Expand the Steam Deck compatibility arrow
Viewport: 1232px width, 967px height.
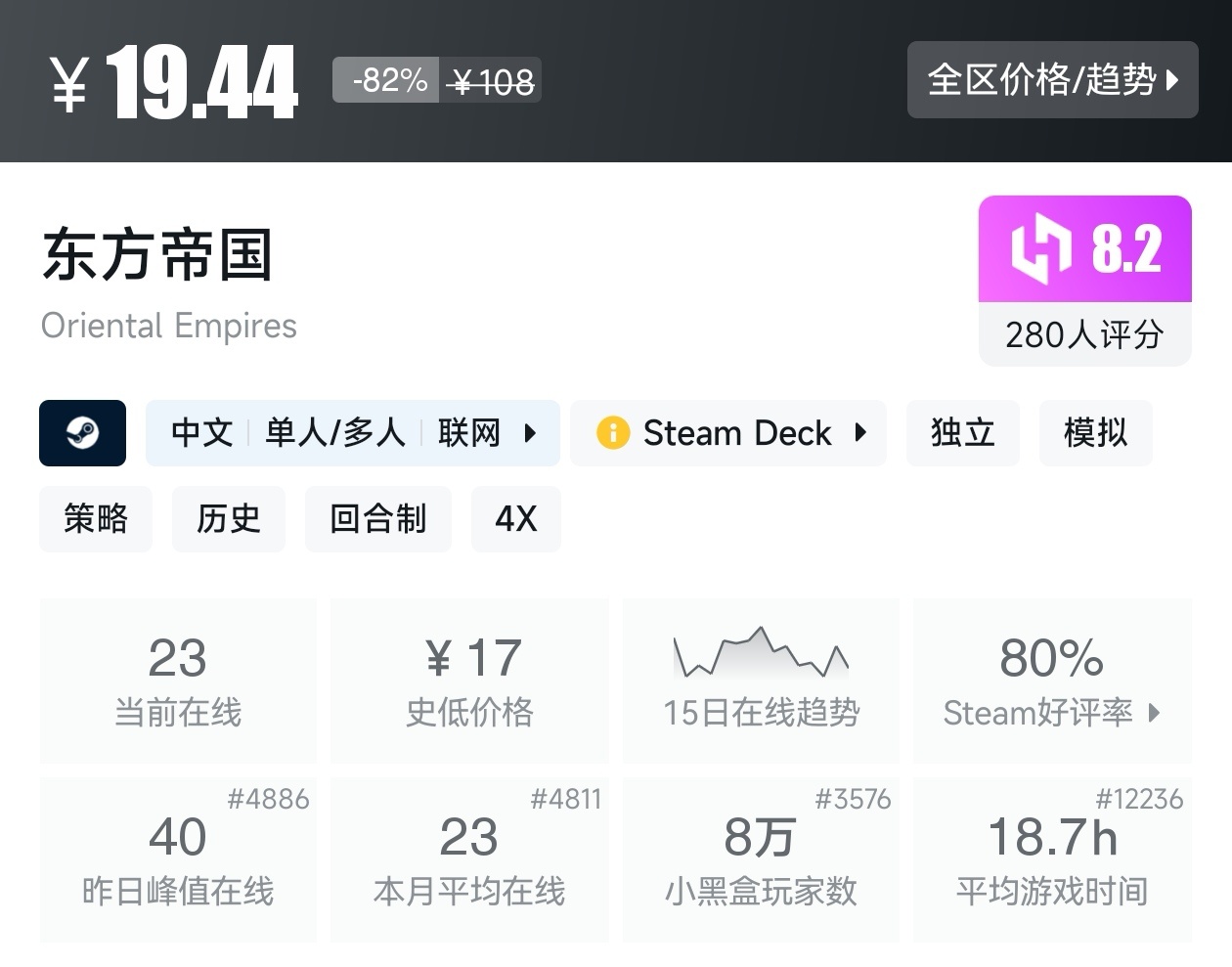tap(860, 432)
